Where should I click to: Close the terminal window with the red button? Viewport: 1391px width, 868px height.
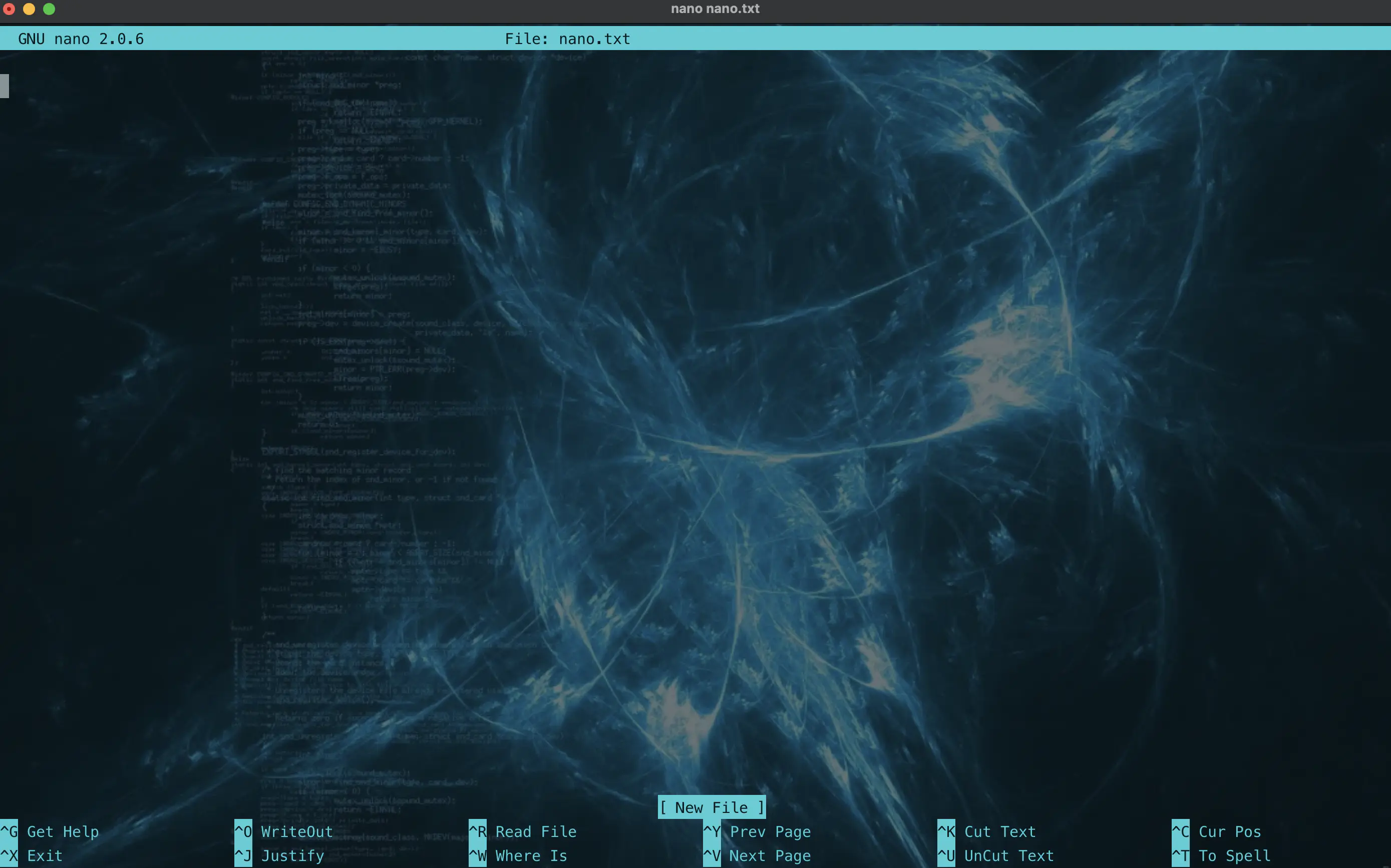coord(9,9)
